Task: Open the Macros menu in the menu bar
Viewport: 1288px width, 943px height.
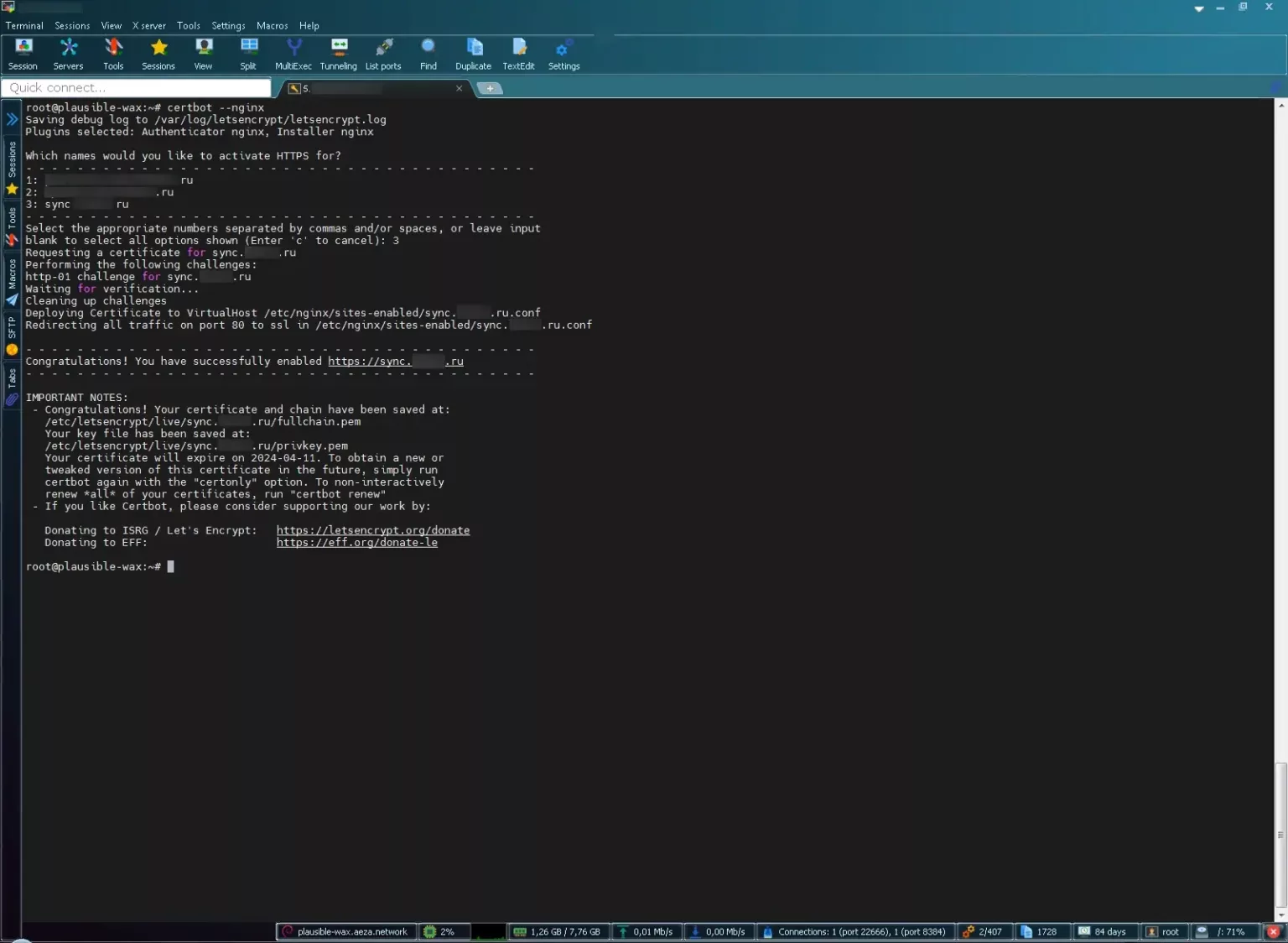Action: coord(272,26)
